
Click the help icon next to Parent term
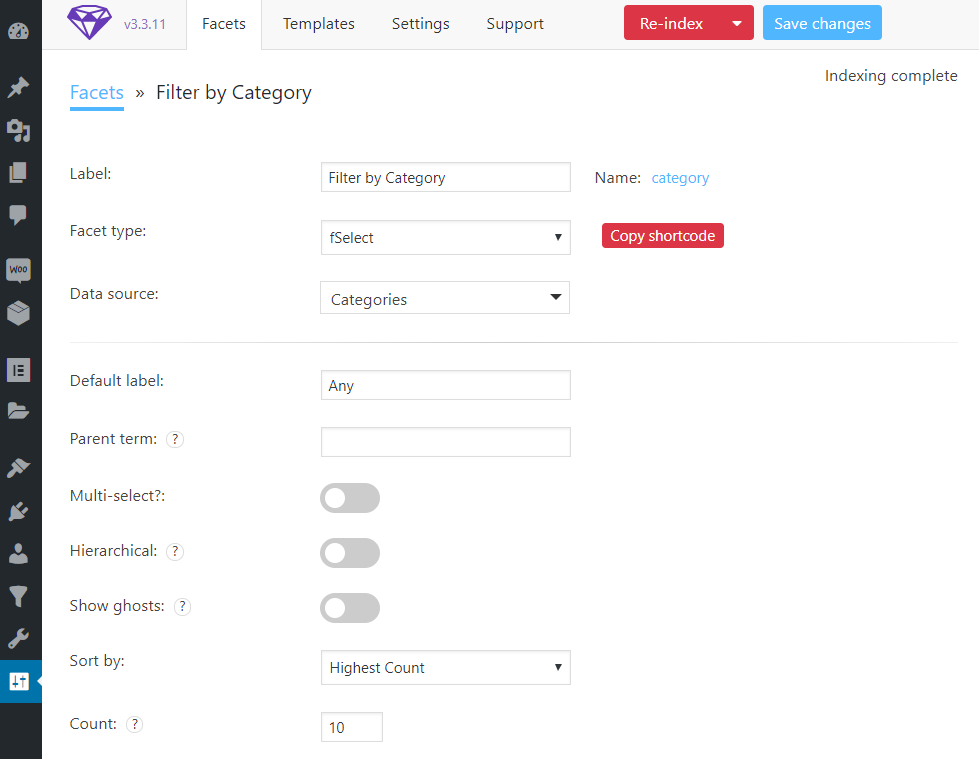[x=175, y=439]
